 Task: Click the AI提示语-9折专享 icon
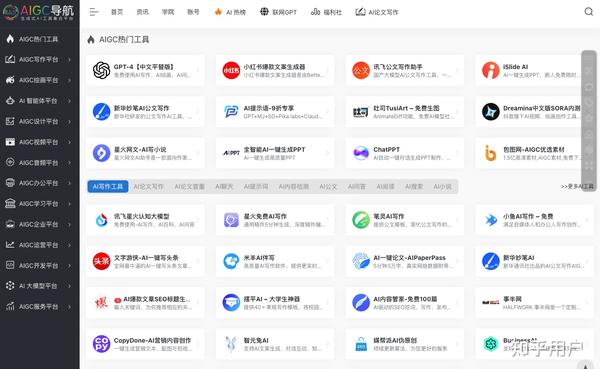231,112
